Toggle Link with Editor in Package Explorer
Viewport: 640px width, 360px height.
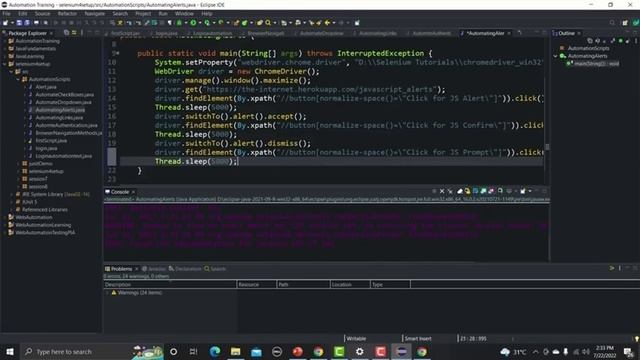74,33
